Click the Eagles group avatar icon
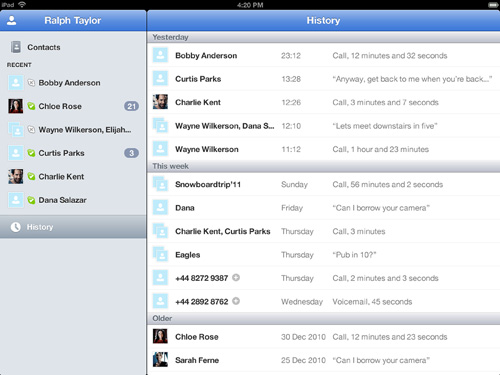 pos(160,254)
